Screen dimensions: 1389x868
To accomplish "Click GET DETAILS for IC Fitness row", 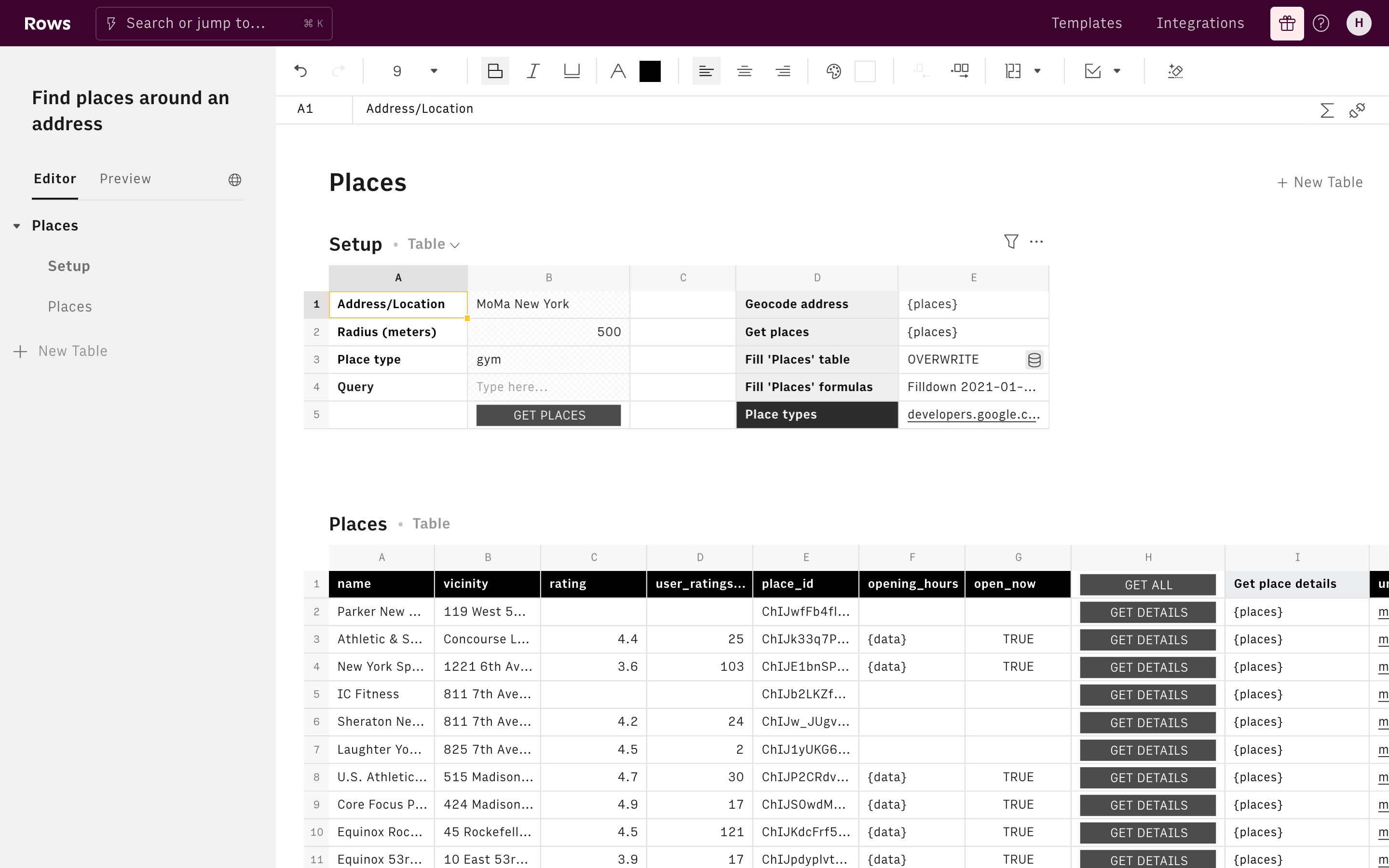I will pyautogui.click(x=1148, y=694).
